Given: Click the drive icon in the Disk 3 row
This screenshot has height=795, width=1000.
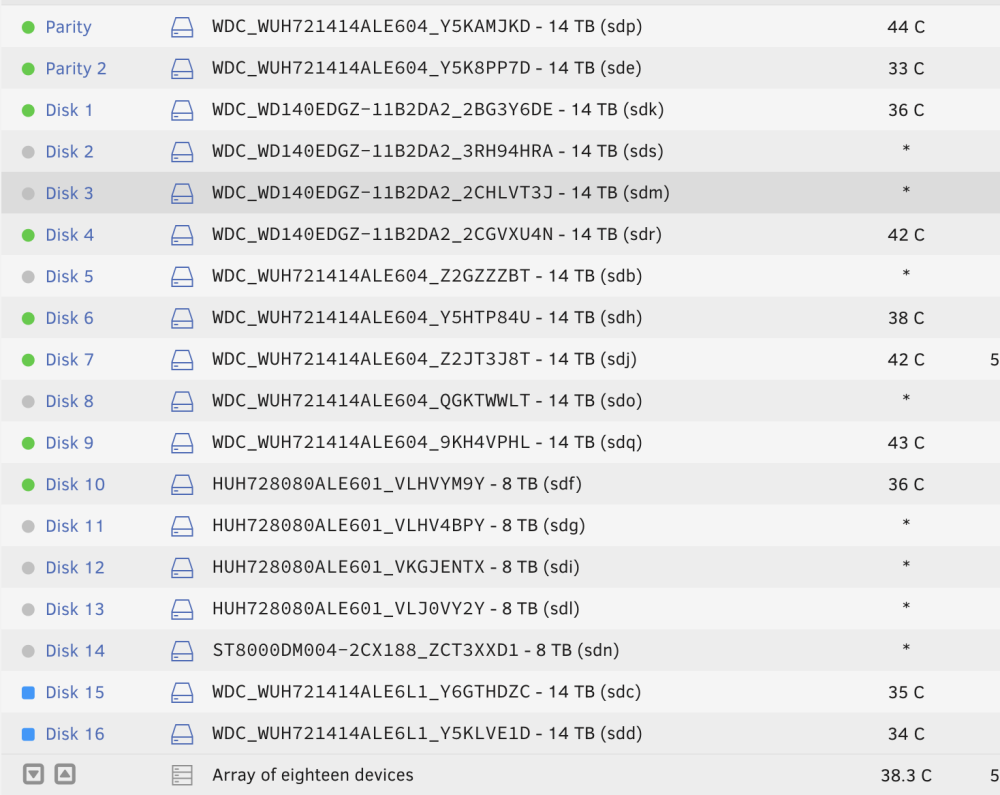Looking at the screenshot, I should pyautogui.click(x=182, y=193).
